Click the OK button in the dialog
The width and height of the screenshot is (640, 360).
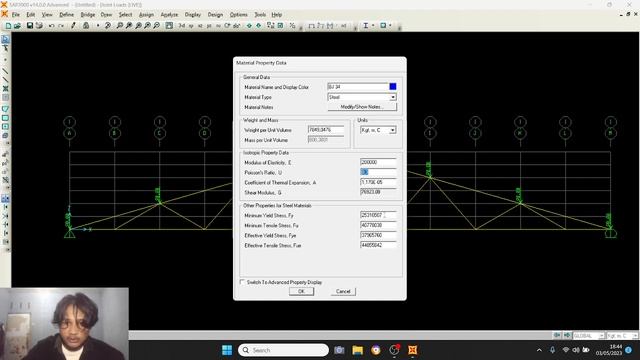click(301, 291)
